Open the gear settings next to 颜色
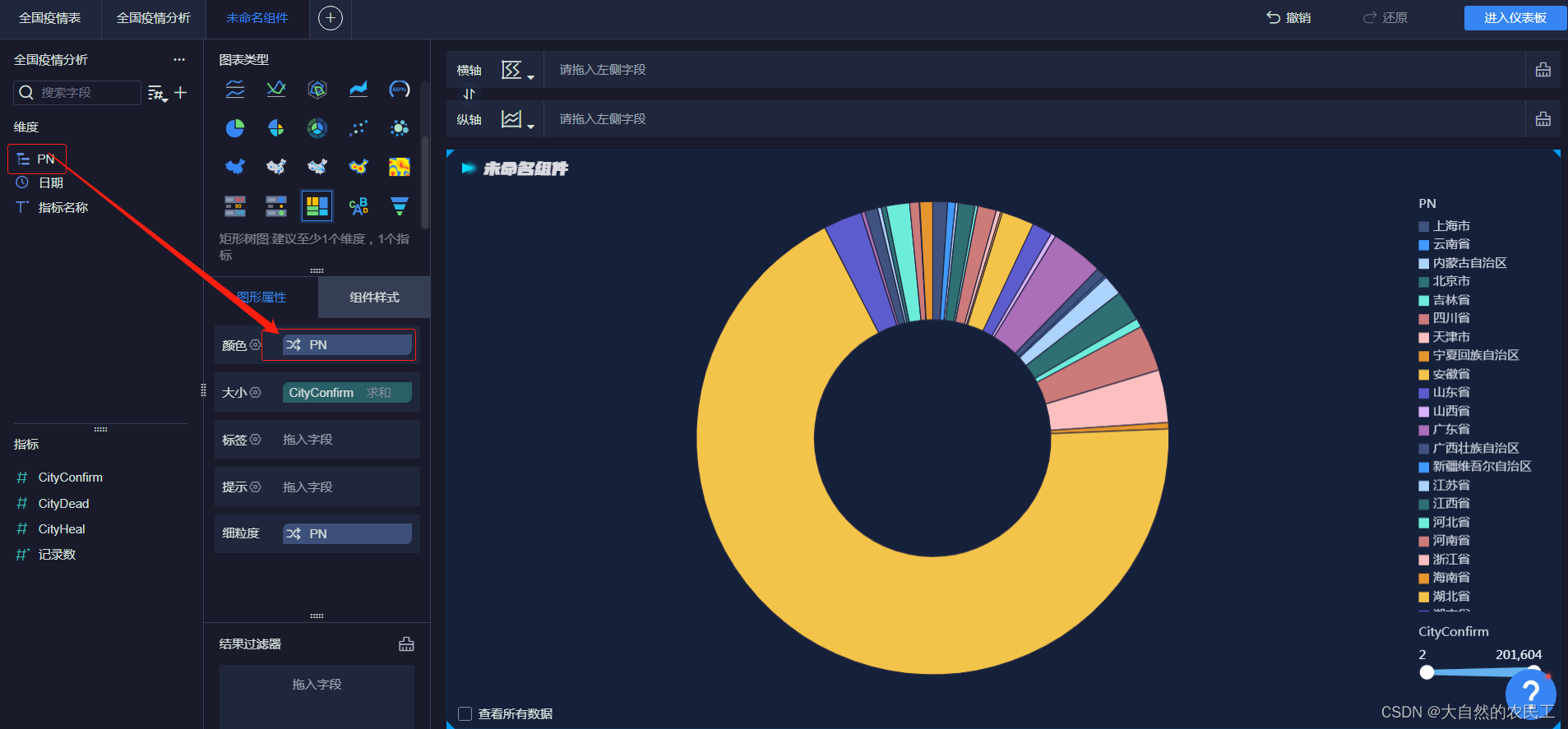The width and height of the screenshot is (1568, 729). click(255, 345)
